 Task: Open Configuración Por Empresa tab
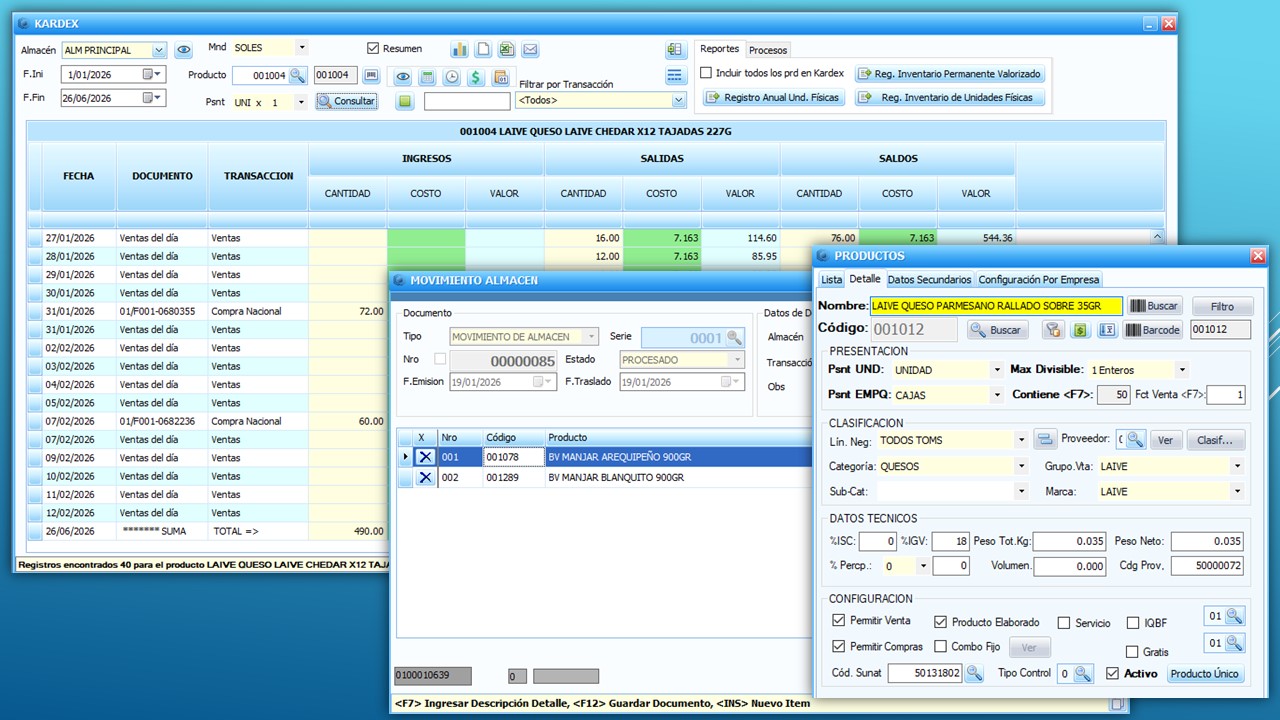pyautogui.click(x=1039, y=280)
